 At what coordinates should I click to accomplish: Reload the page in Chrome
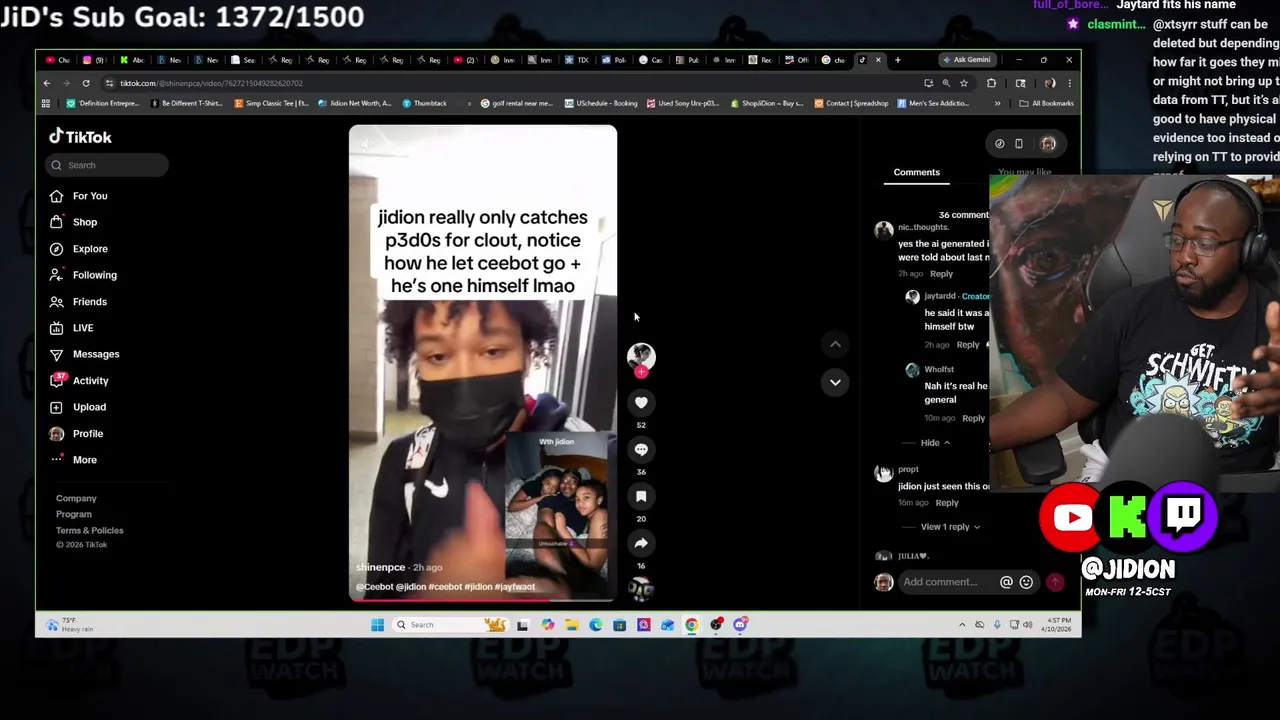[86, 83]
